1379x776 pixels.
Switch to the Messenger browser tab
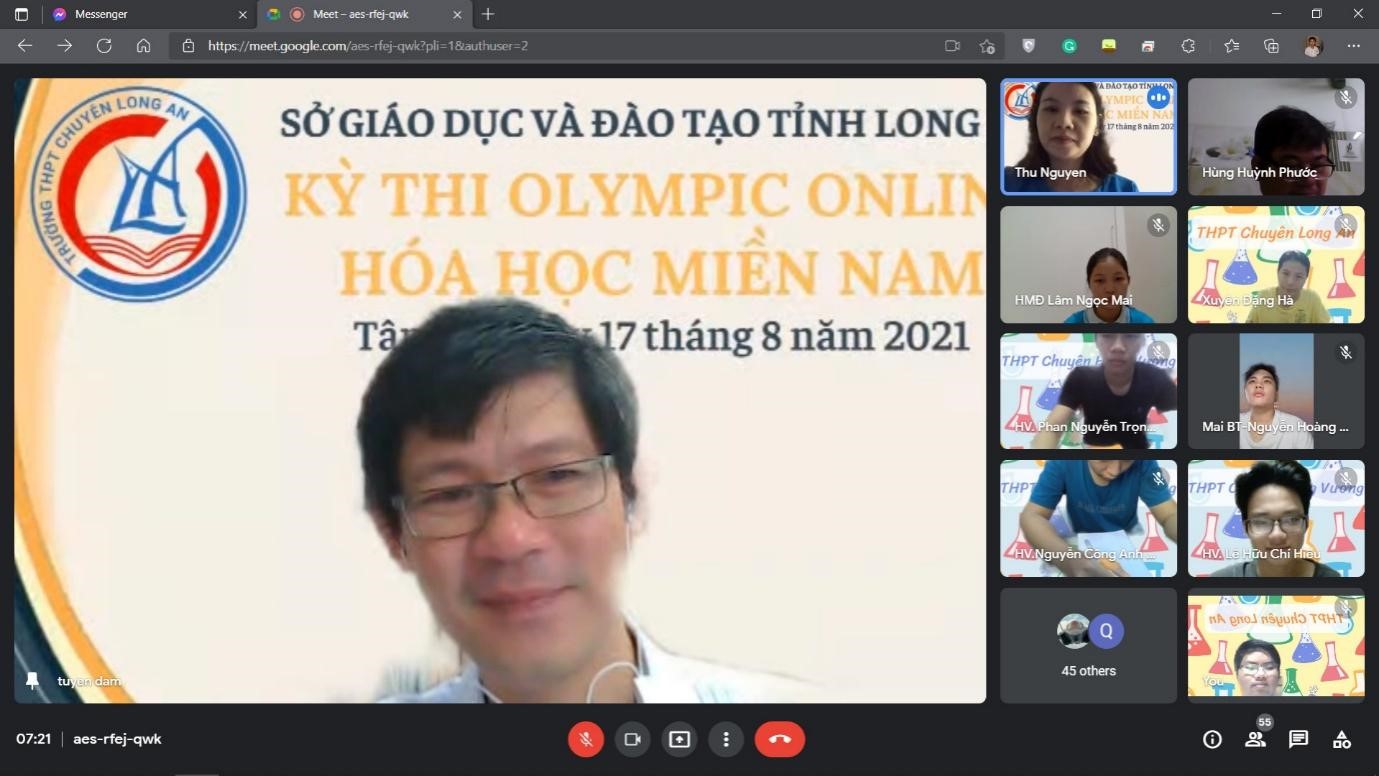[140, 15]
